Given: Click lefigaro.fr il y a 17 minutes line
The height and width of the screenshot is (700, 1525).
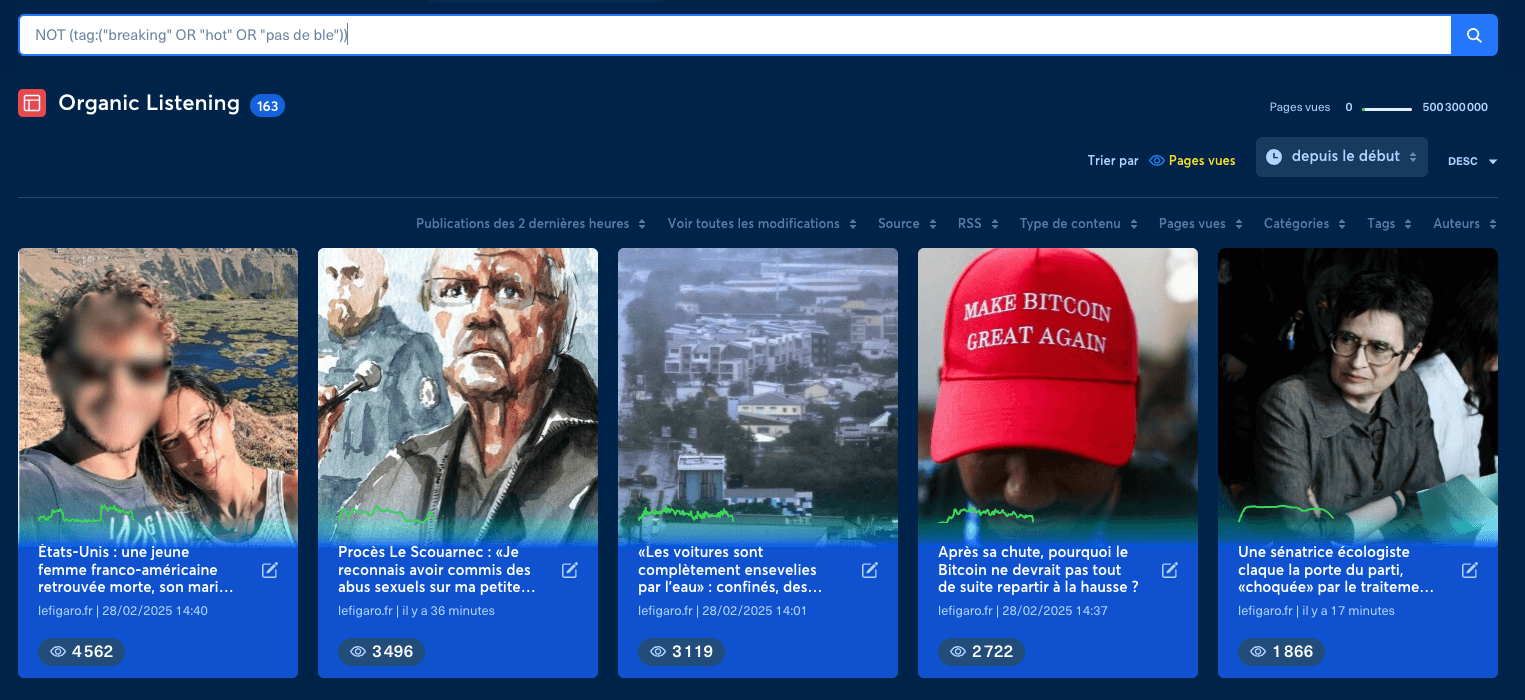Looking at the screenshot, I should tap(1316, 610).
